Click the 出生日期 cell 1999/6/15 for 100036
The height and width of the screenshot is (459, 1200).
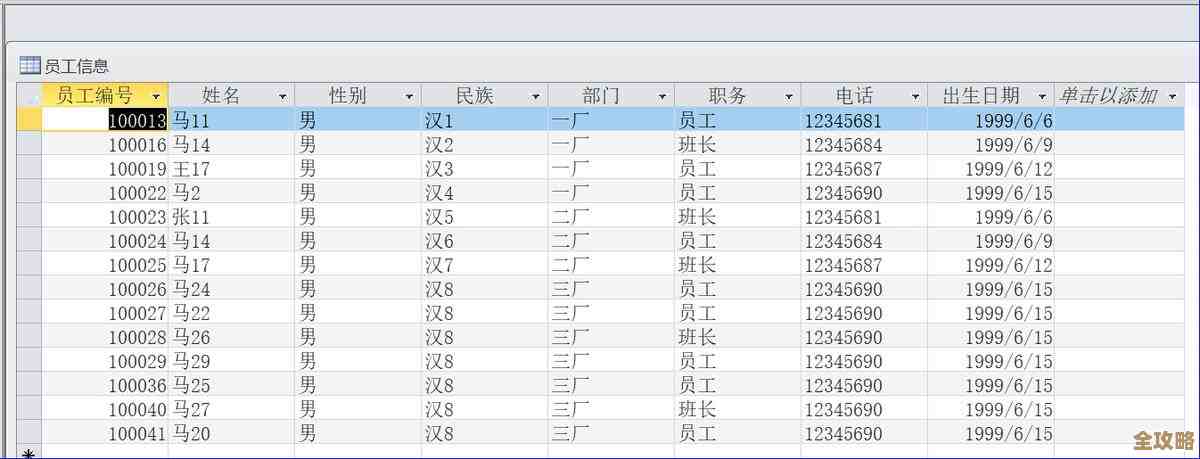[x=990, y=385]
